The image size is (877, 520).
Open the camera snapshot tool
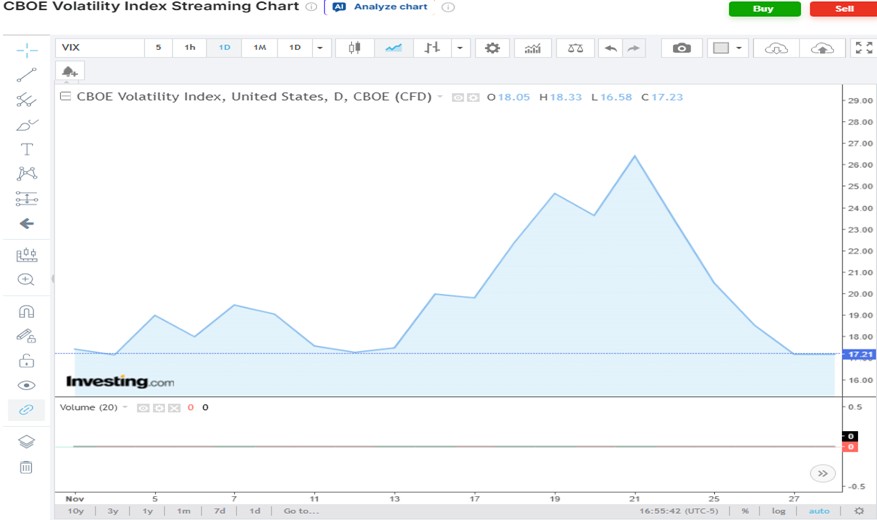click(x=681, y=48)
